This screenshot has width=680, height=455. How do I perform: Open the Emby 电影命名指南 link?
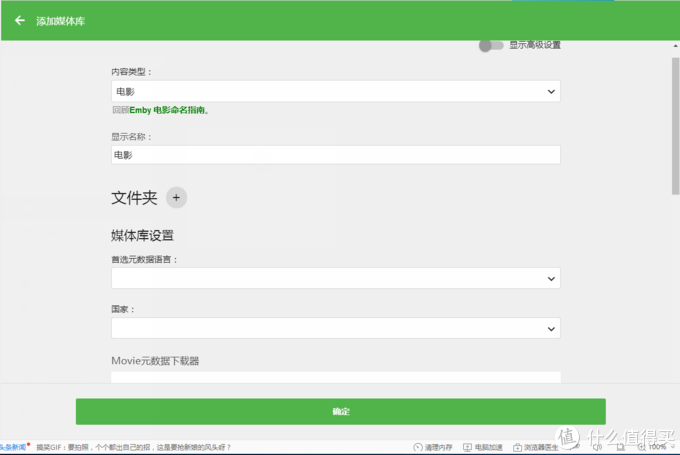(x=167, y=110)
